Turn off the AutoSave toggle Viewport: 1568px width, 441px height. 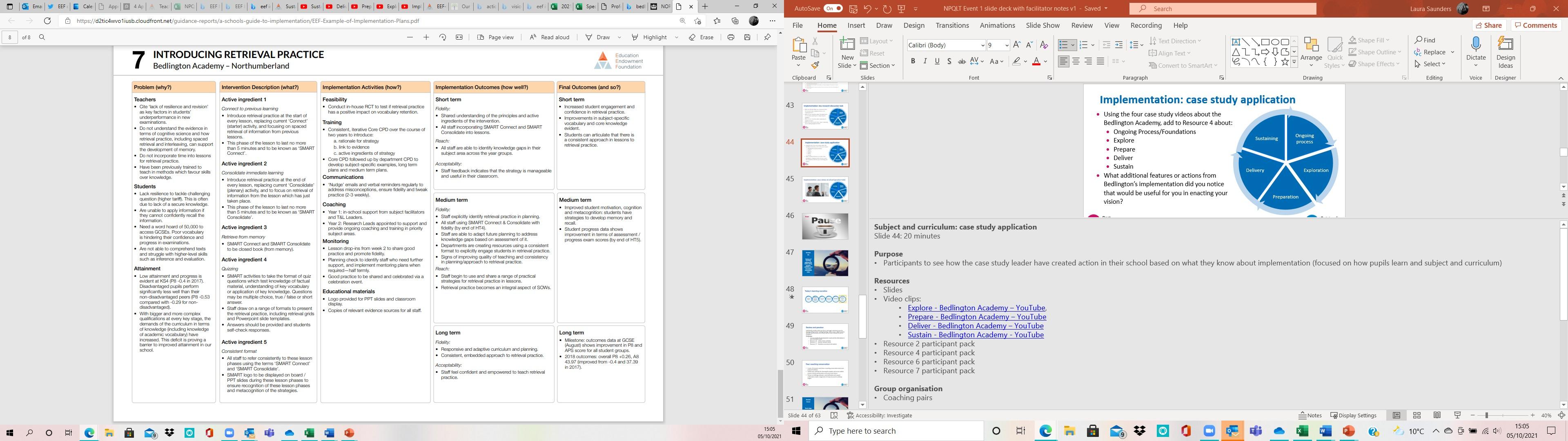click(833, 9)
